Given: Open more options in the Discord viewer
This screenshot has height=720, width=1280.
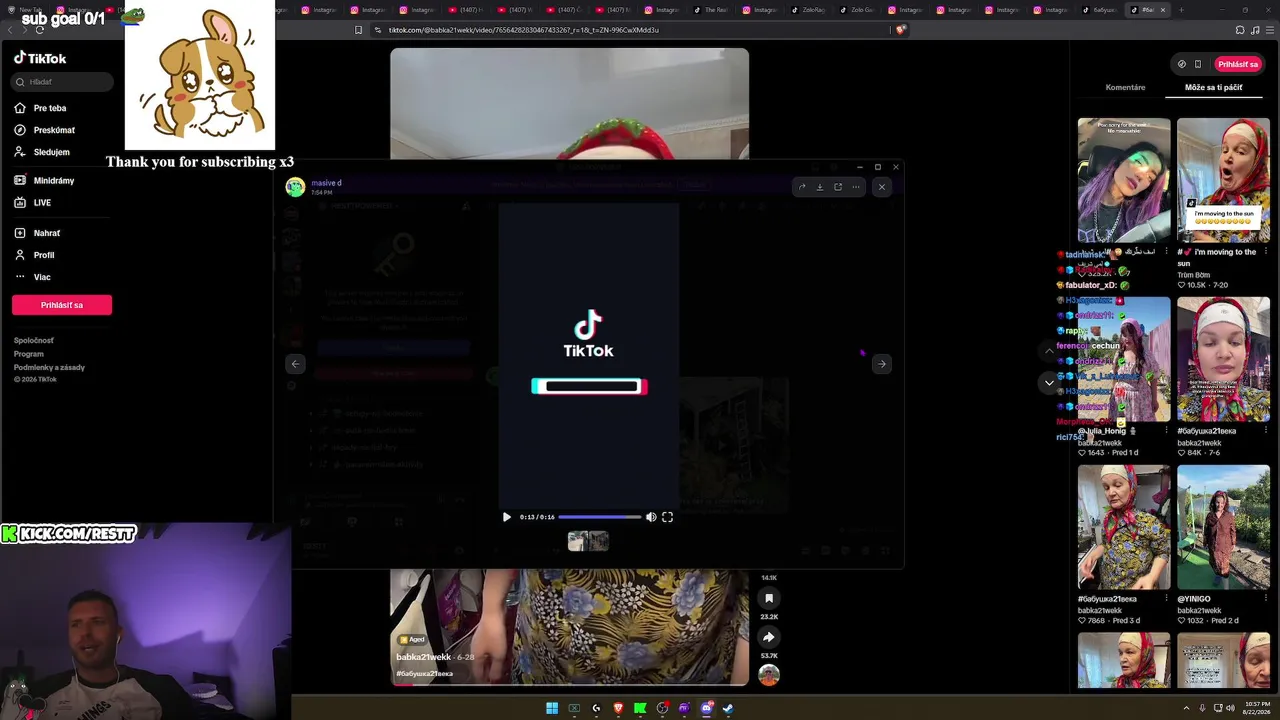Looking at the screenshot, I should point(856,187).
